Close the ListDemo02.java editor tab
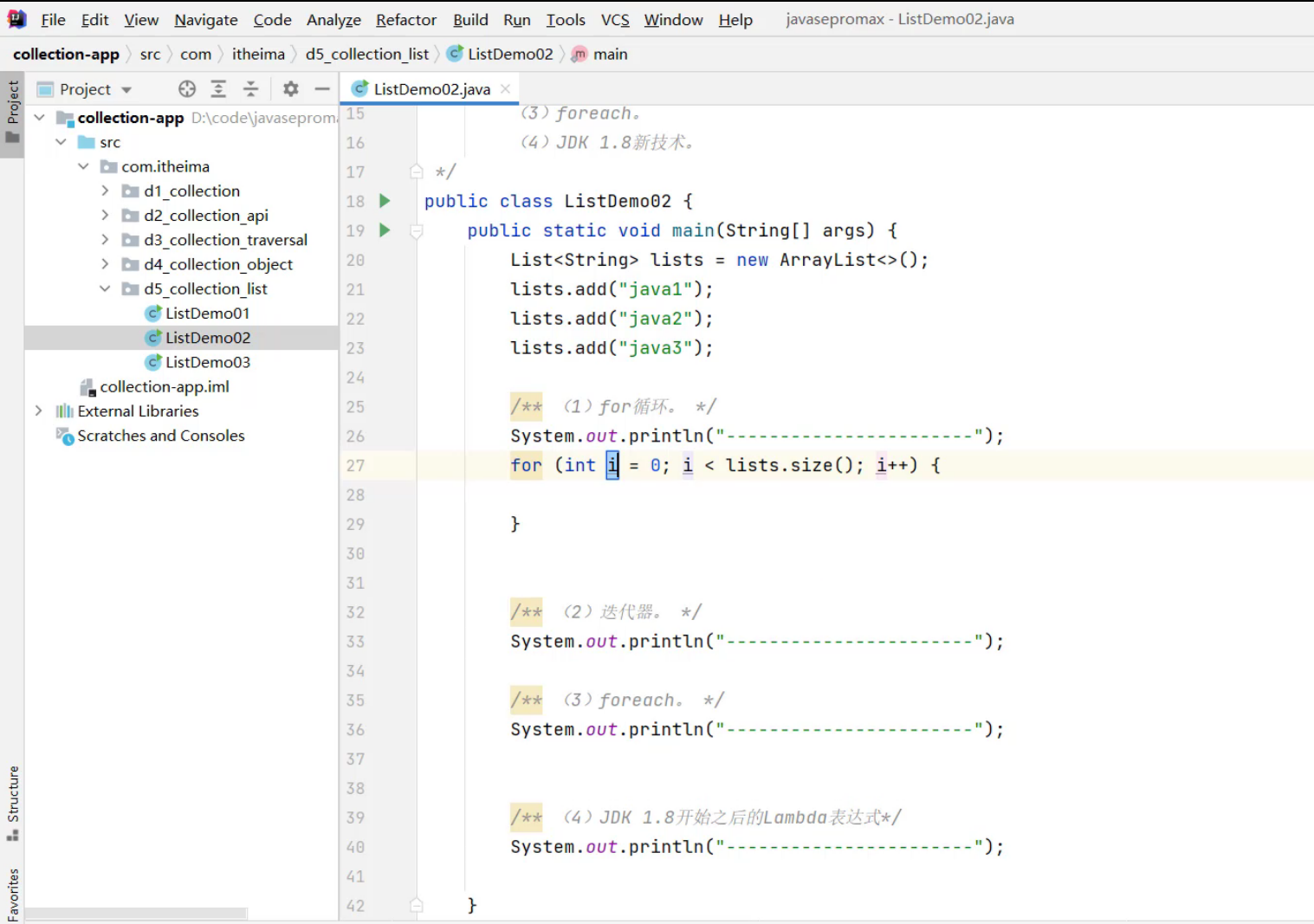1314x924 pixels. (505, 88)
